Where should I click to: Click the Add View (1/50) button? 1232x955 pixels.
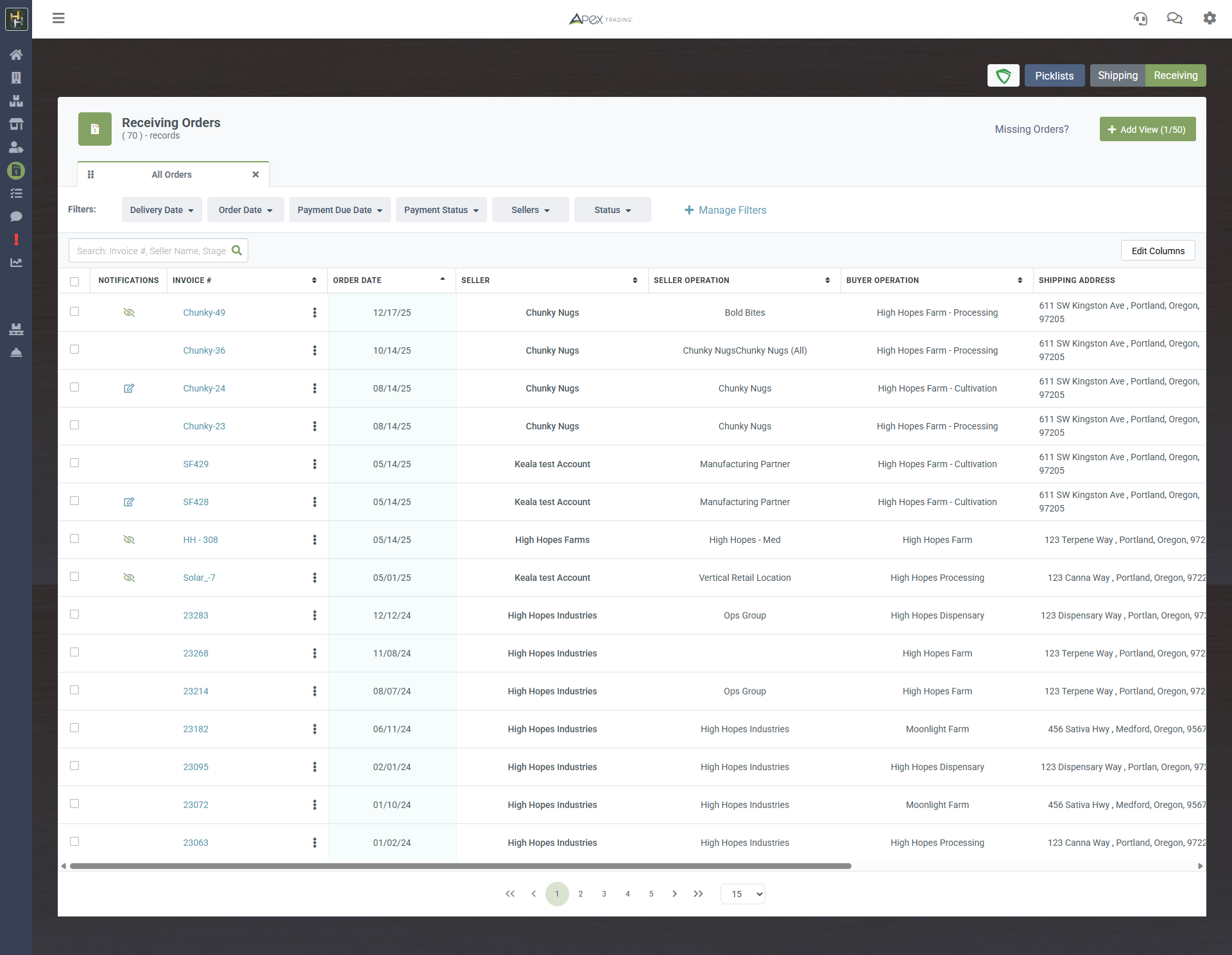(x=1147, y=130)
